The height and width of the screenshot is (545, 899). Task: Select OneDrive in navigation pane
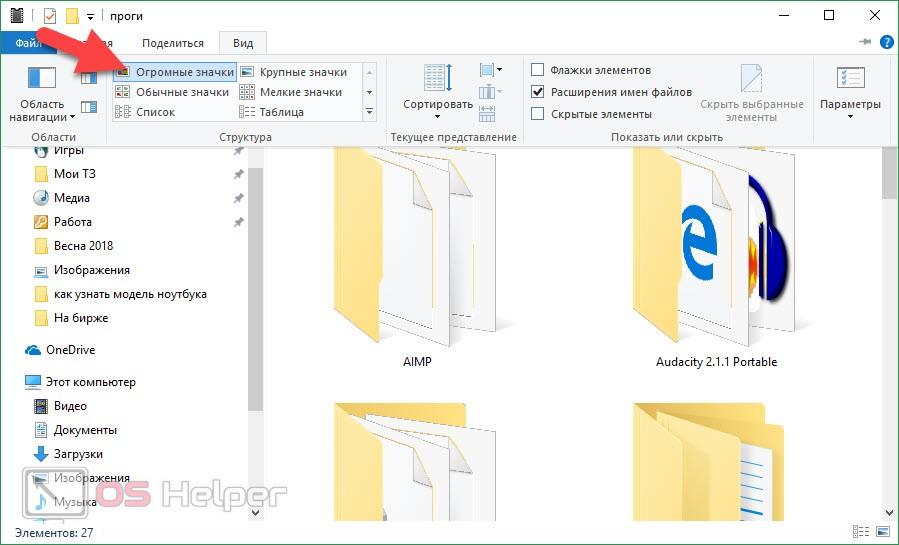click(x=69, y=350)
